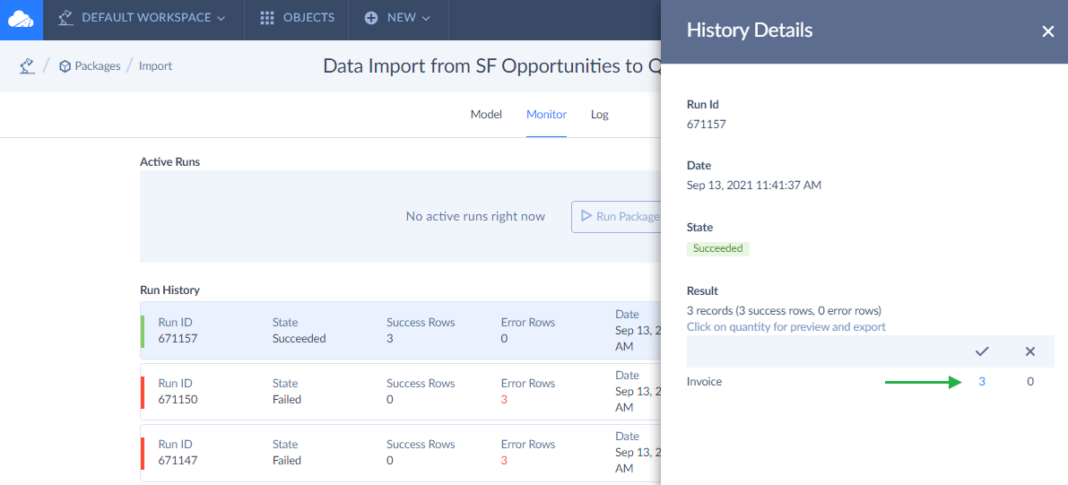Click the Invoice row label
1068x485 pixels.
tap(704, 382)
